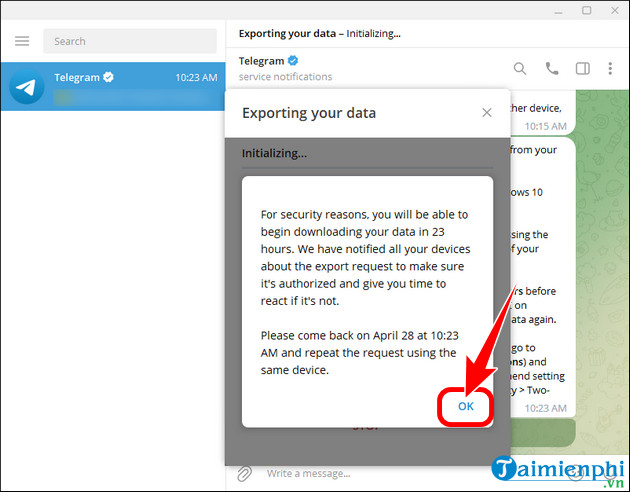630x492 pixels.
Task: Open the hamburger main menu
Action: point(22,41)
